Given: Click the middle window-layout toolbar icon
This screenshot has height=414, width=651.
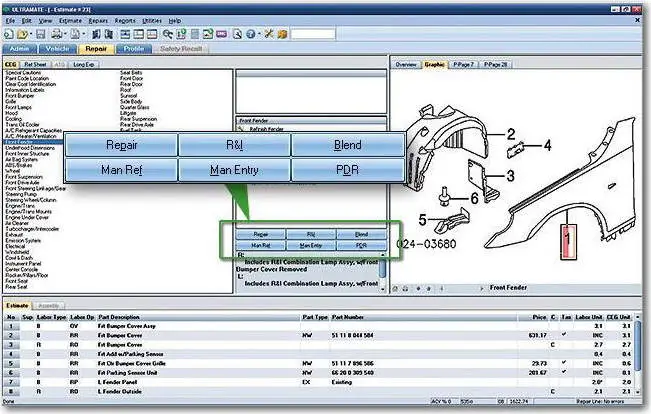Looking at the screenshot, I should tap(139, 34).
